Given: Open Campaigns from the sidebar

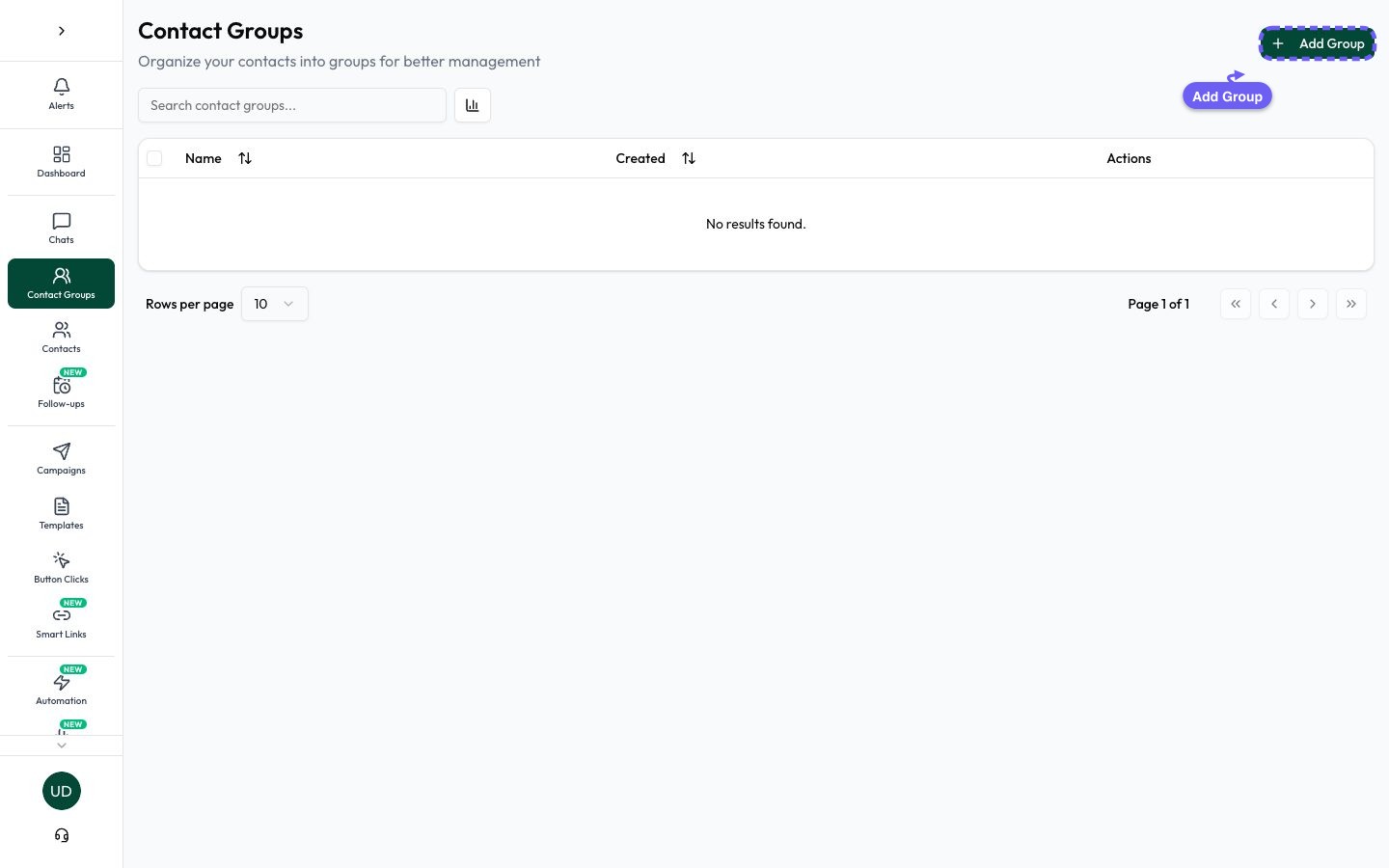Looking at the screenshot, I should (x=61, y=459).
